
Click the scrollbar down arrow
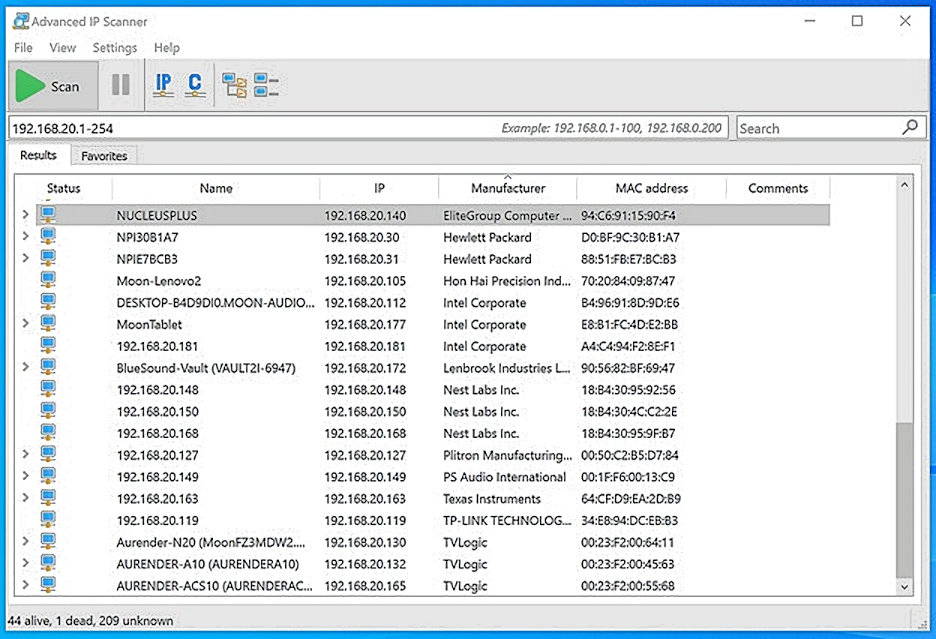904,587
